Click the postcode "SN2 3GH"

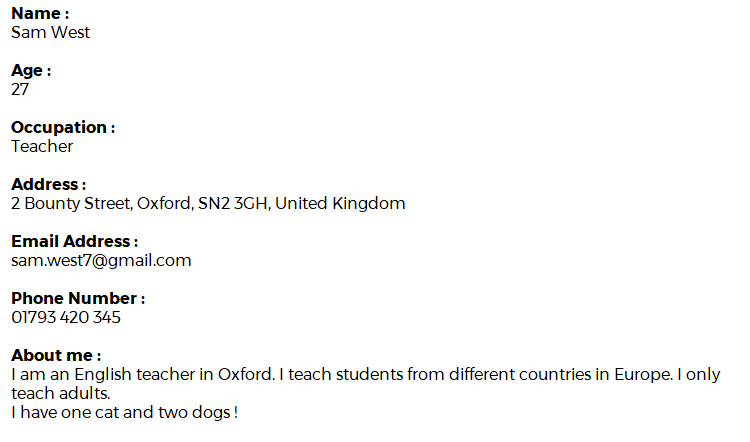(232, 204)
